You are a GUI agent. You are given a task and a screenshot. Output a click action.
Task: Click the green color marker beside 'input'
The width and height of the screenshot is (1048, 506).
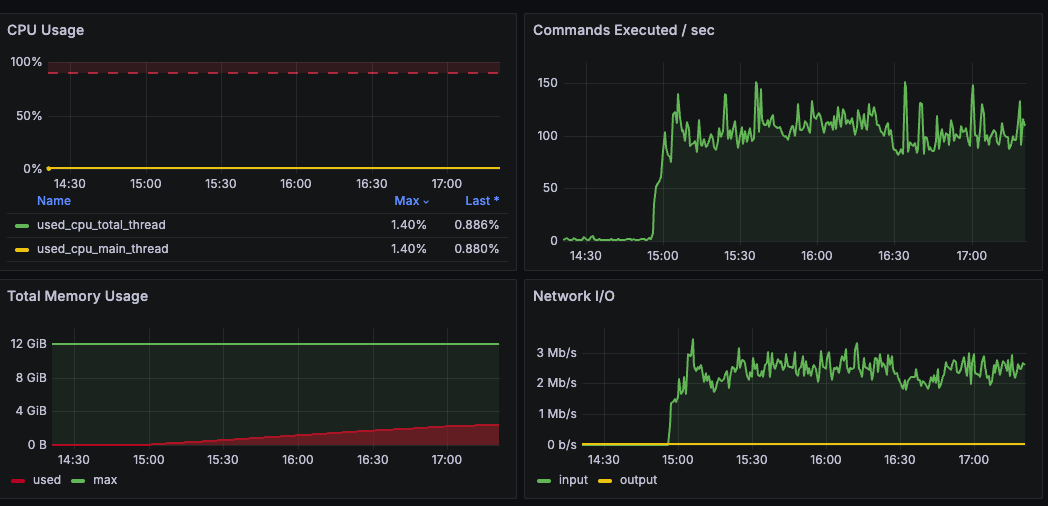(544, 480)
